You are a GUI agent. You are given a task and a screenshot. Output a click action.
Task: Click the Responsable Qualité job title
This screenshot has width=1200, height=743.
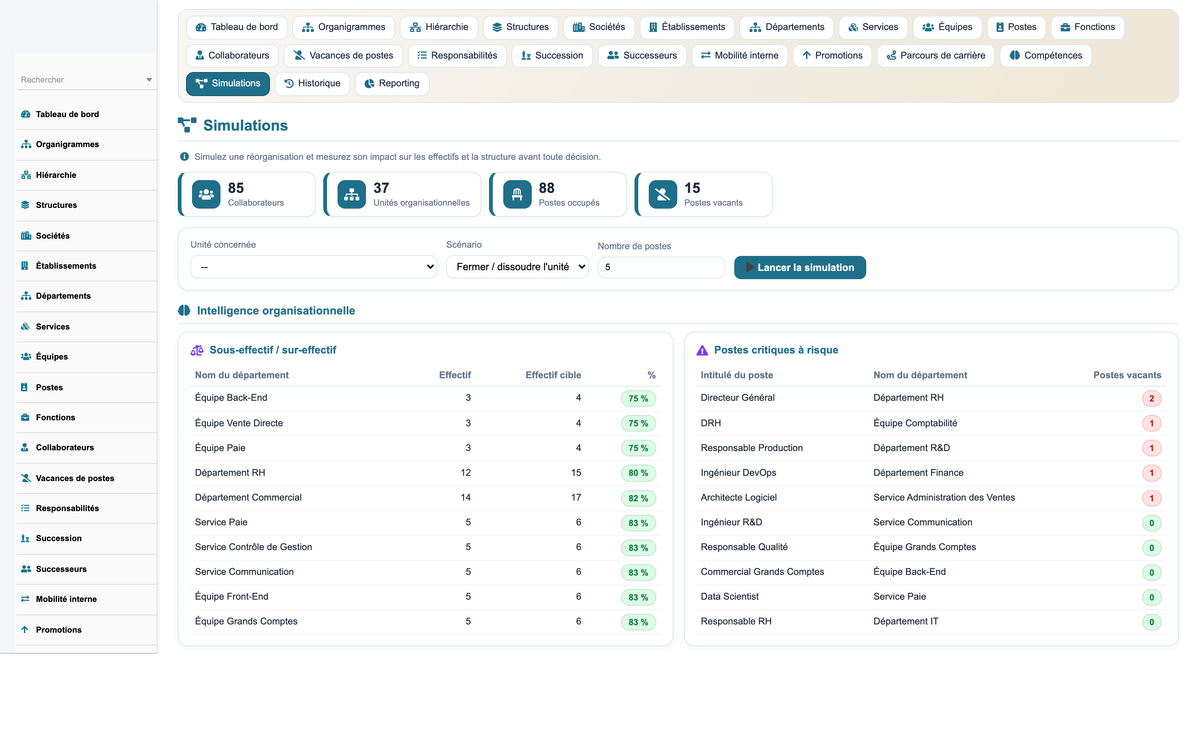coord(744,547)
